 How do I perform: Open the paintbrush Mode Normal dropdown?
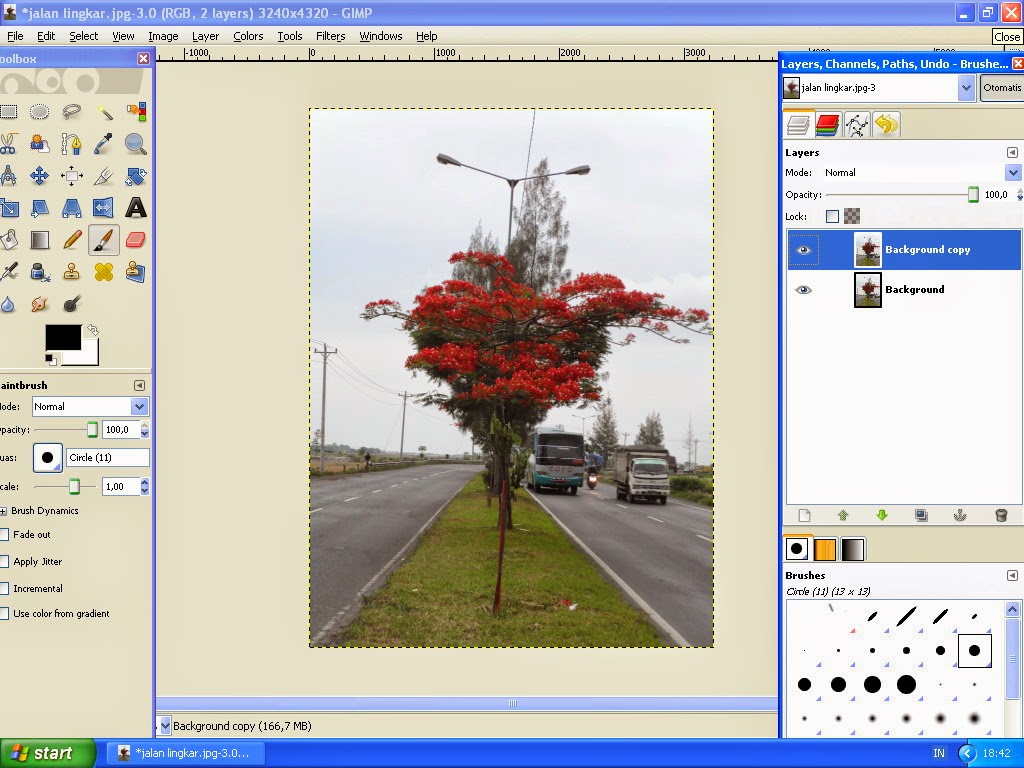pyautogui.click(x=90, y=407)
